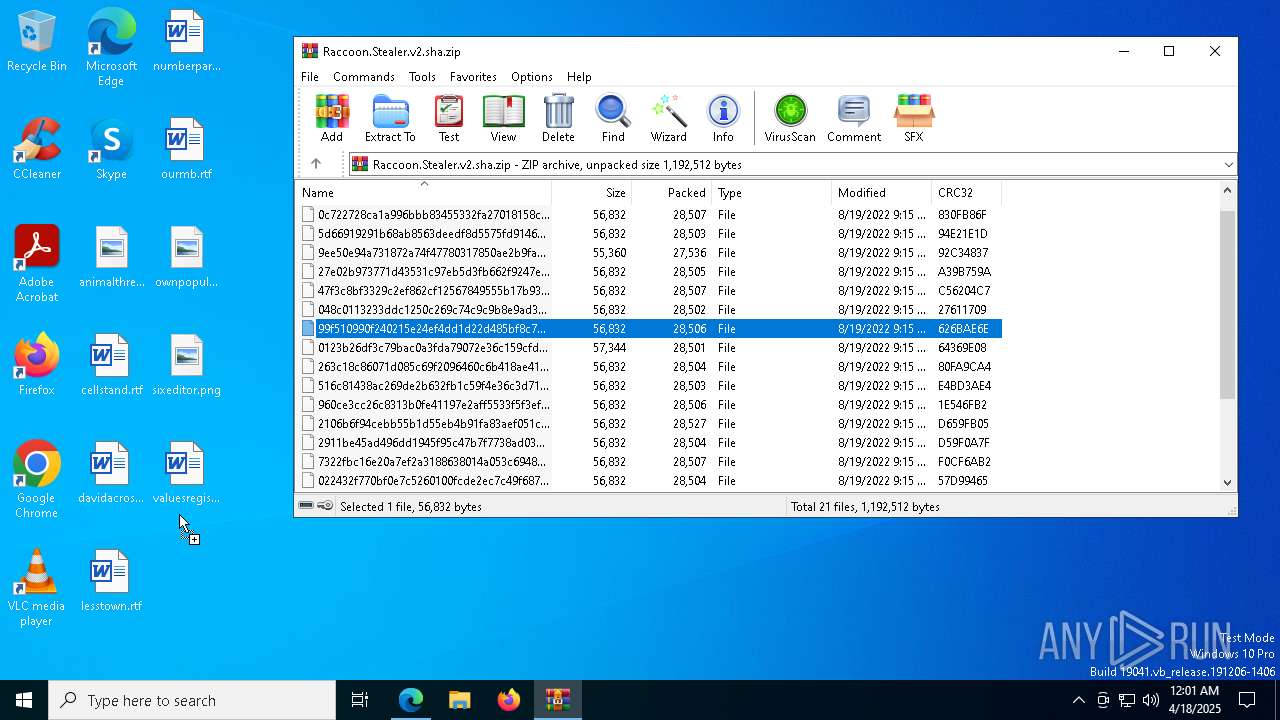Open the Tools menu

422,76
